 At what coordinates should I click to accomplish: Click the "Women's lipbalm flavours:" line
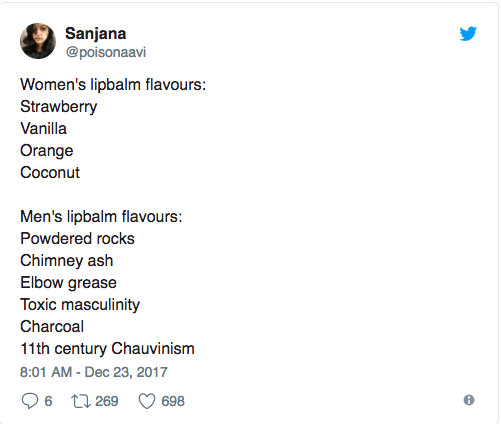click(113, 85)
